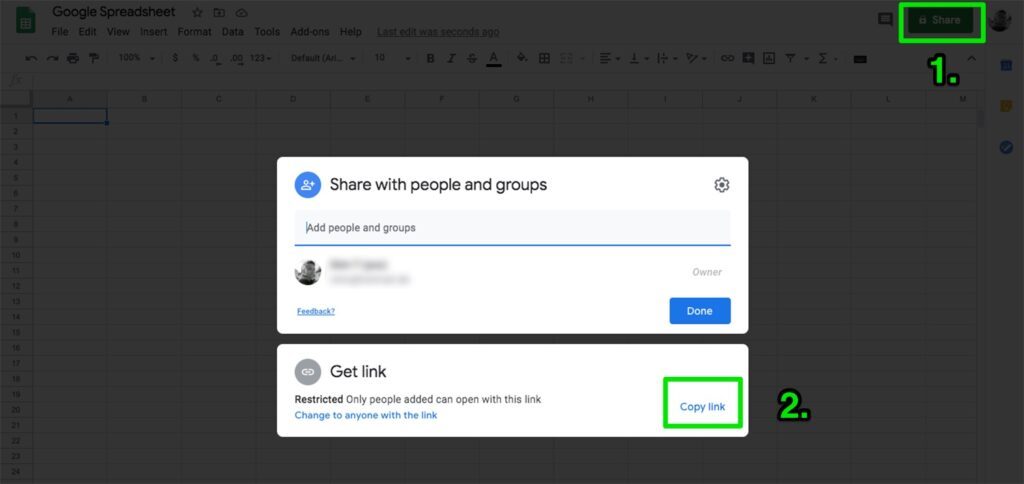Click the blue Done button
Screen dimensions: 1024x484
pos(700,311)
